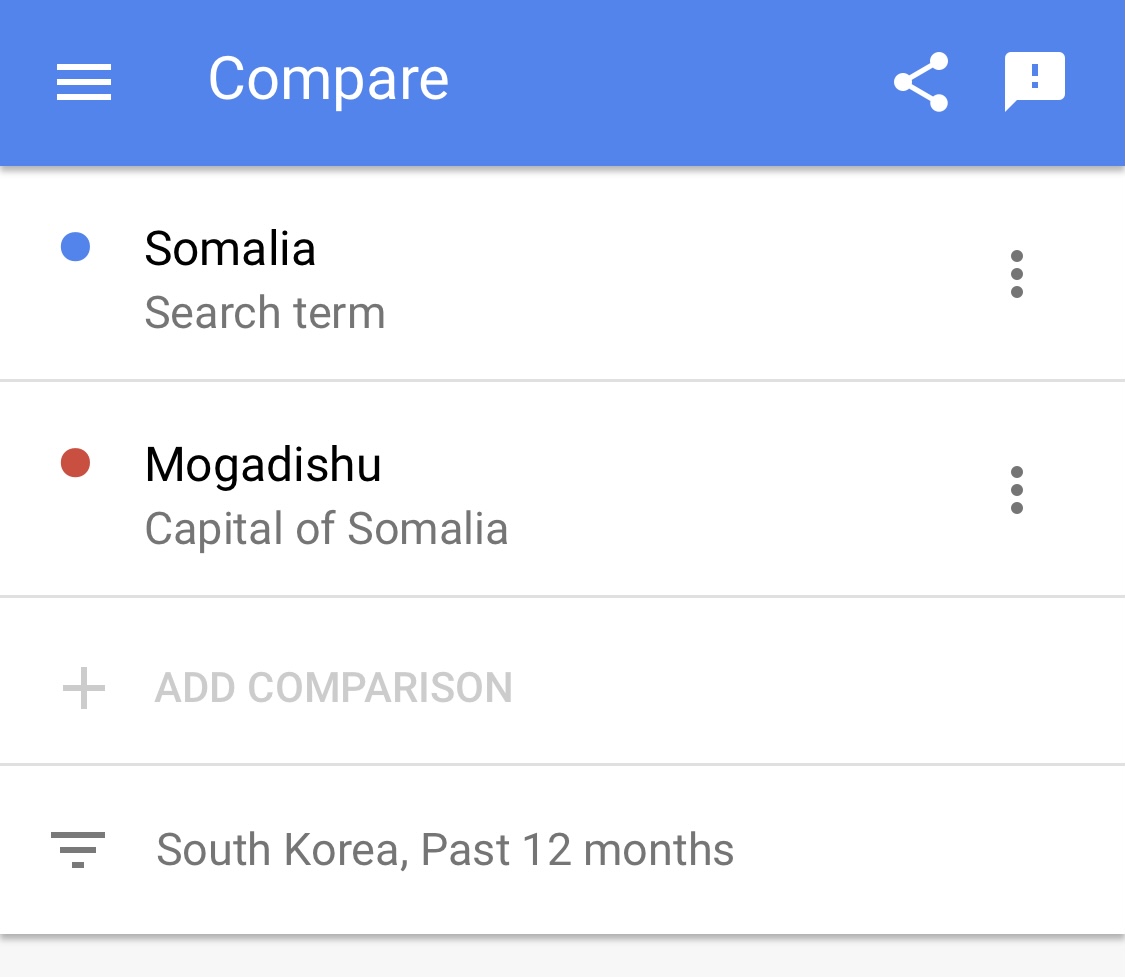The width and height of the screenshot is (1125, 977).
Task: Tap gray area below the filter card
Action: pyautogui.click(x=560, y=958)
